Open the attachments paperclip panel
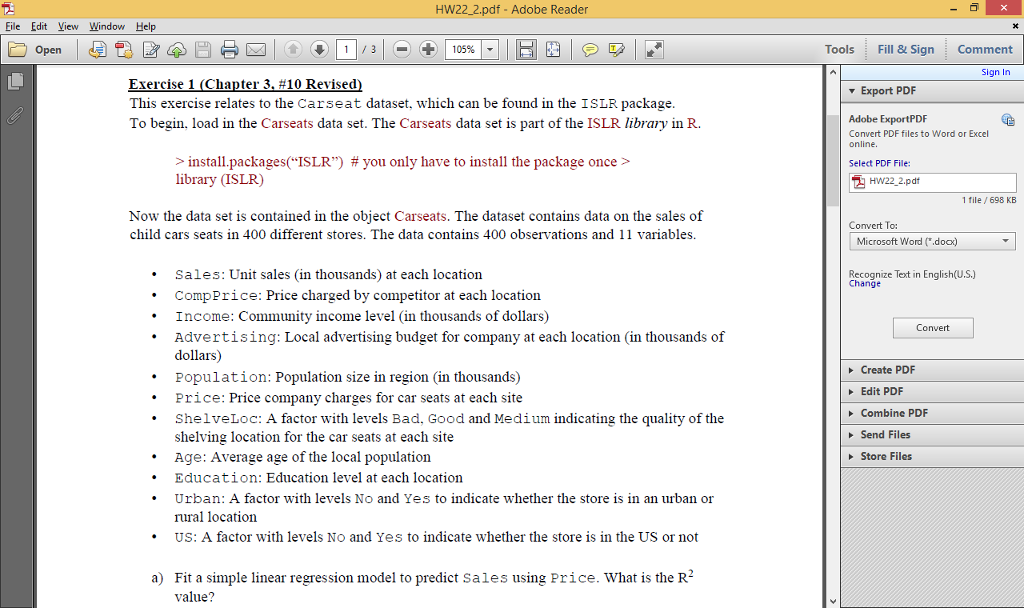 pos(15,115)
